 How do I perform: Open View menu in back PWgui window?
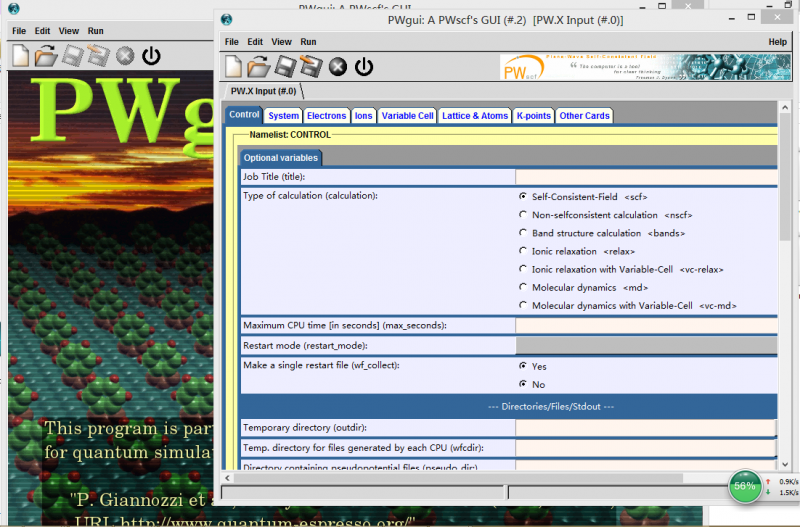68,31
